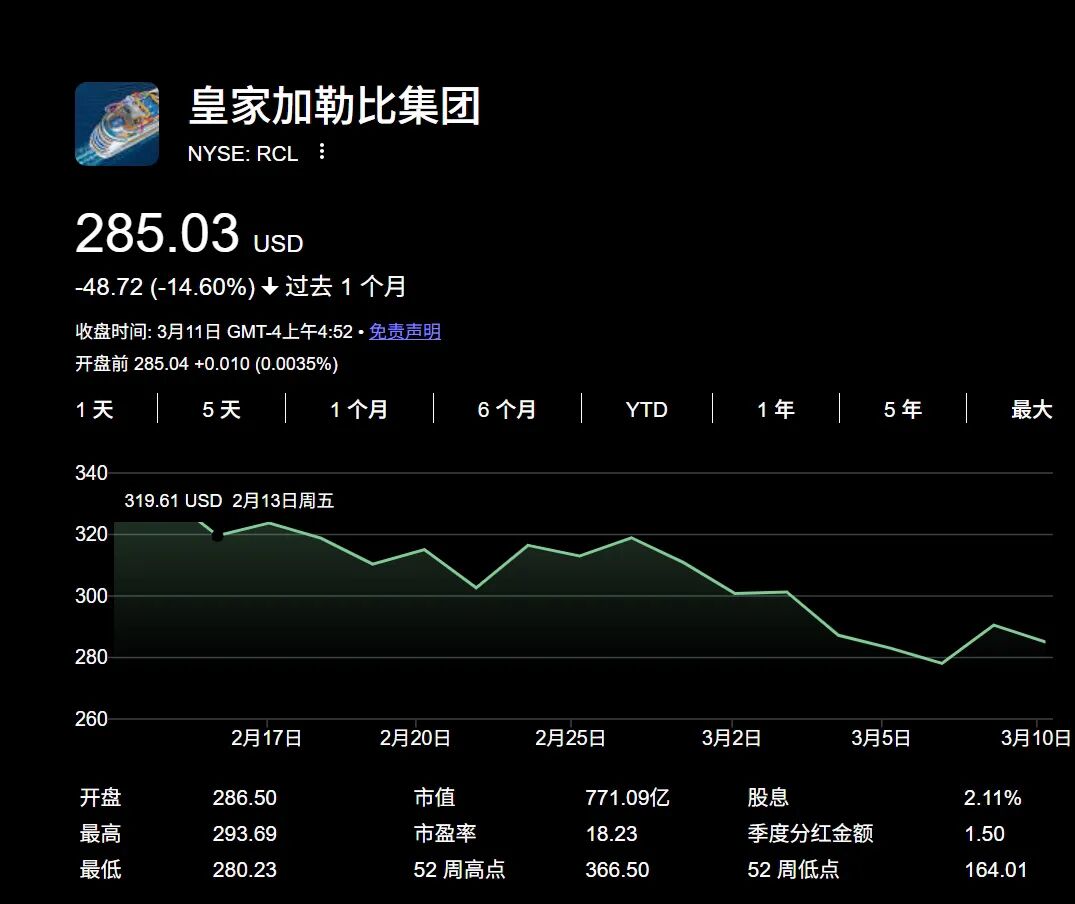This screenshot has height=904, width=1075.
Task: Click the 2月17日 x-axis label
Action: point(267,738)
